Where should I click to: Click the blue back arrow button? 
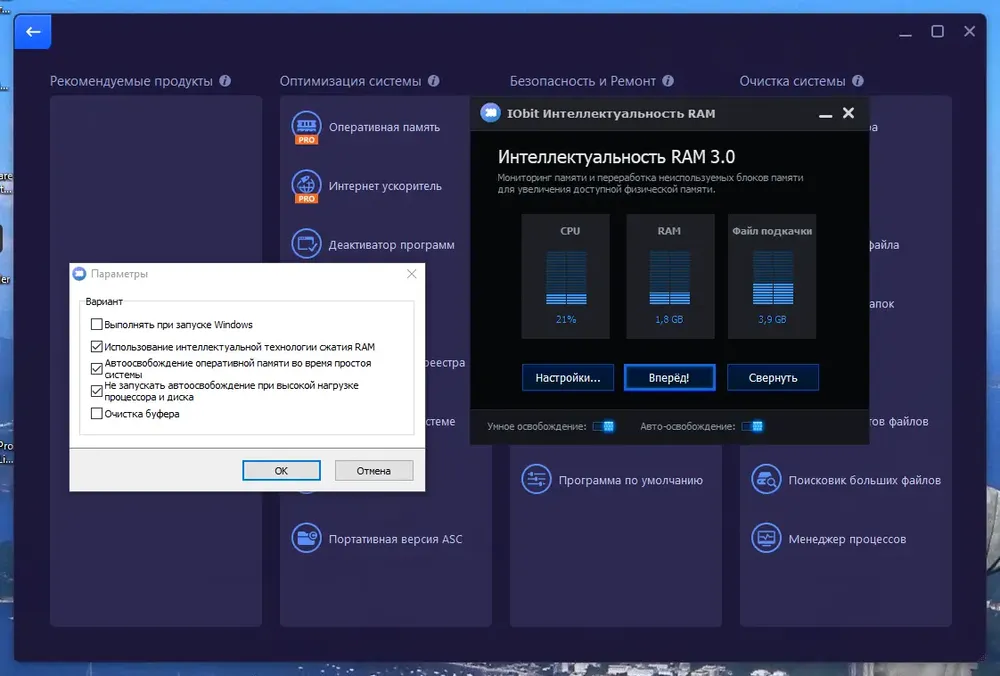[33, 31]
